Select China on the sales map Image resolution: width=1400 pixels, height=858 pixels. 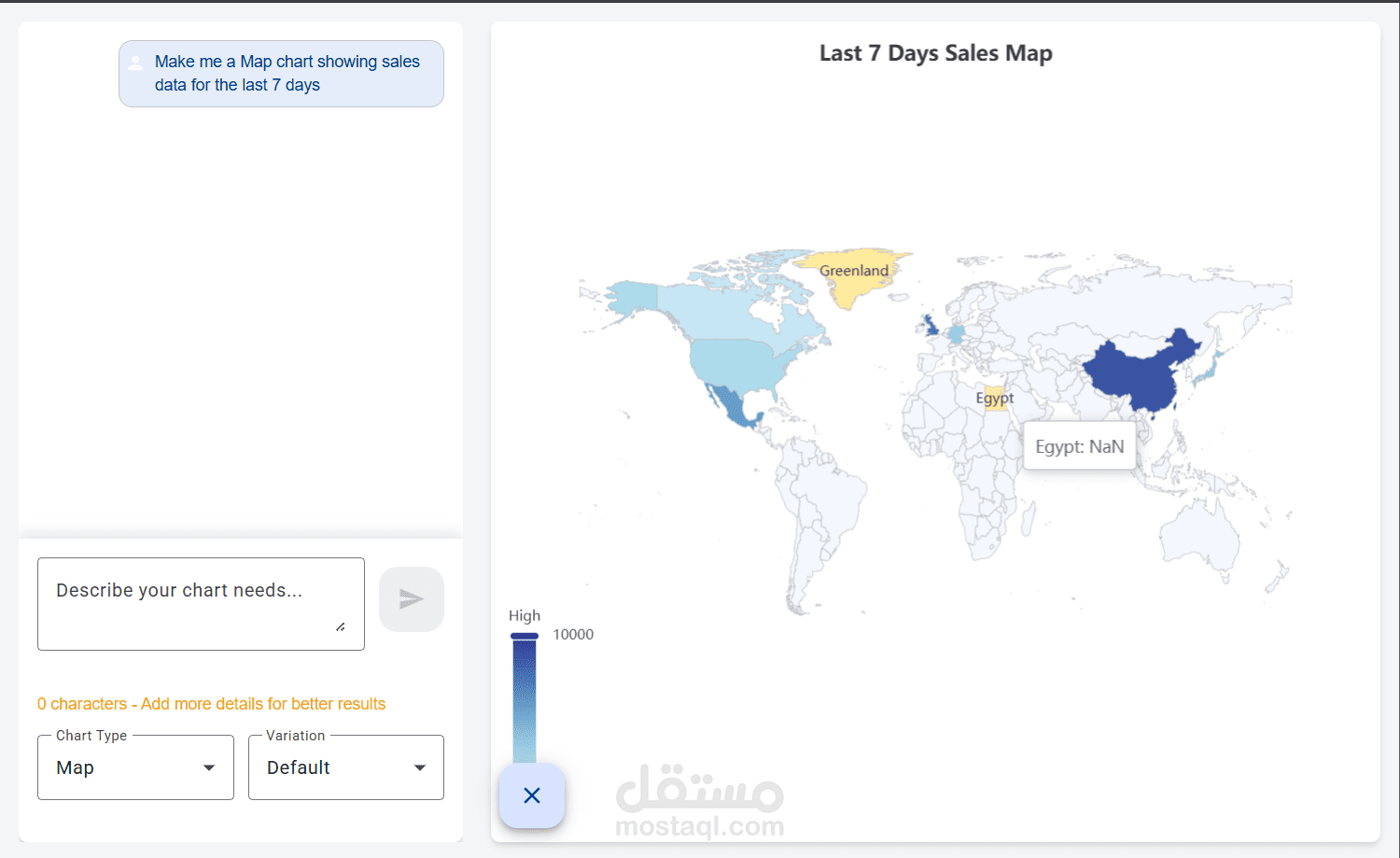(1134, 373)
